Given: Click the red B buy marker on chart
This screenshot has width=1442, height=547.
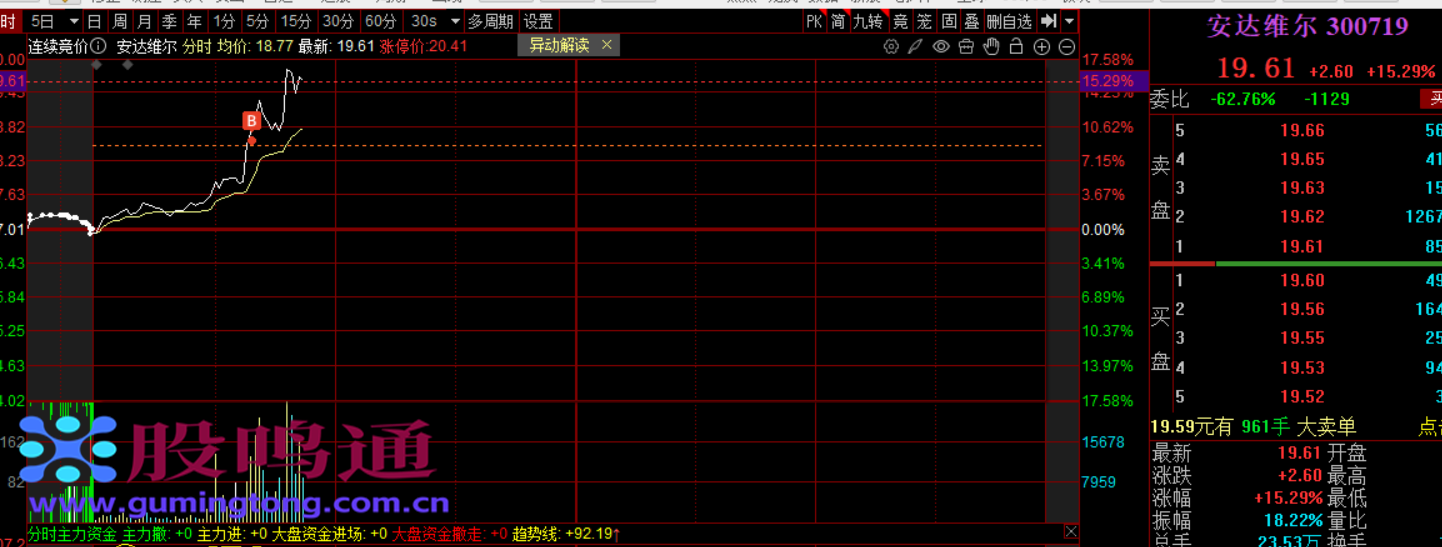Looking at the screenshot, I should 252,121.
